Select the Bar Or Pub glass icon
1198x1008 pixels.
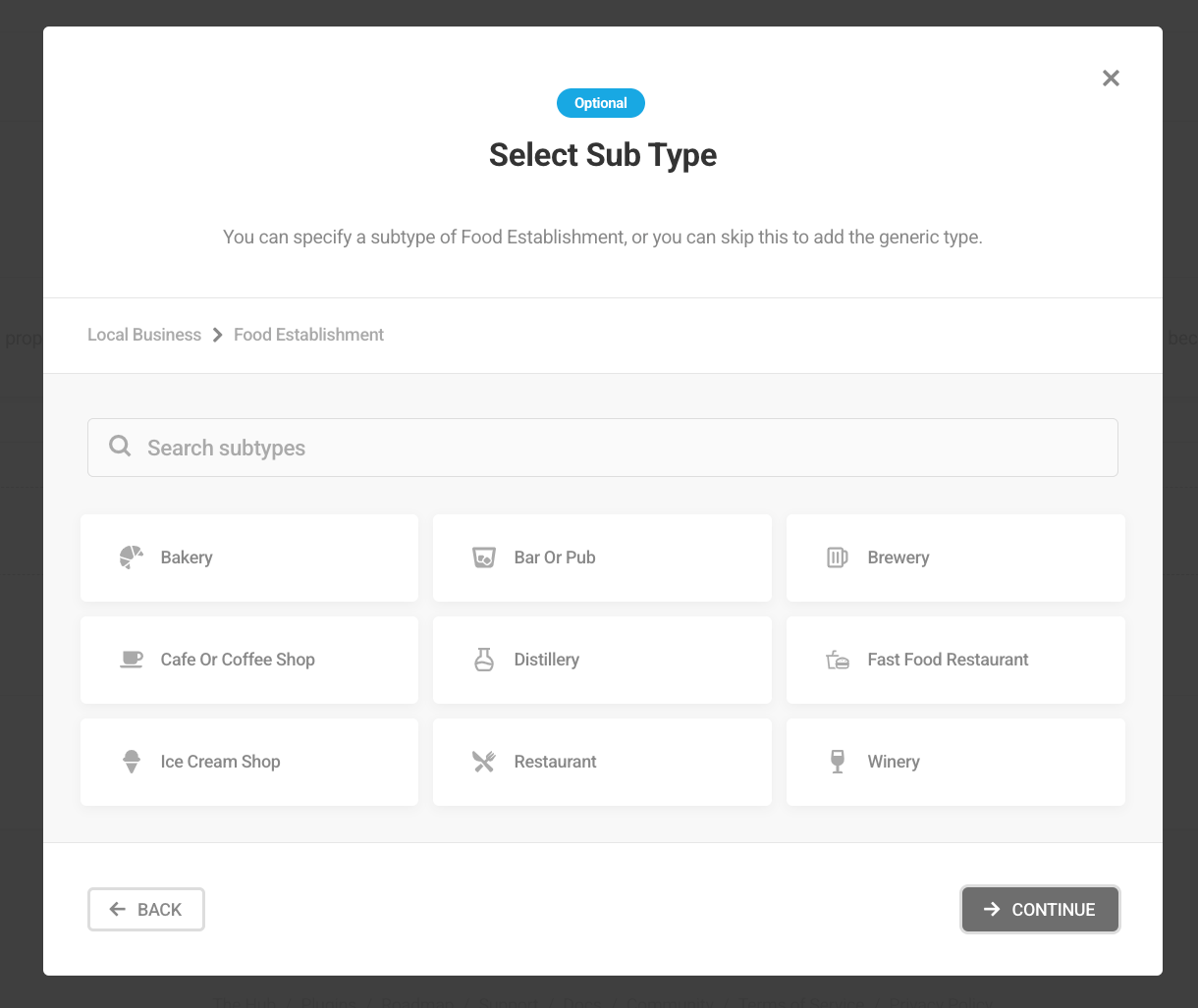484,557
